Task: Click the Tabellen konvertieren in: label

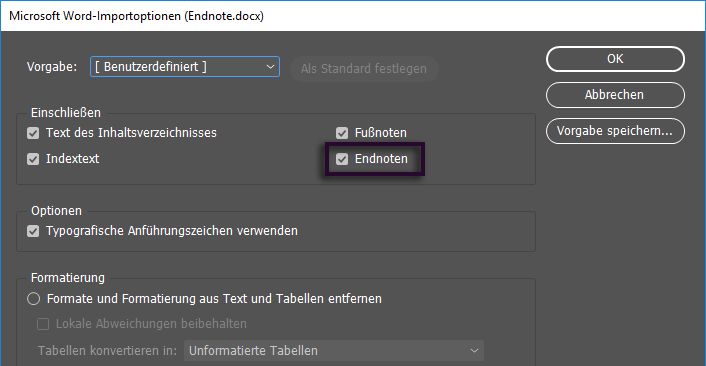Action: [108, 351]
